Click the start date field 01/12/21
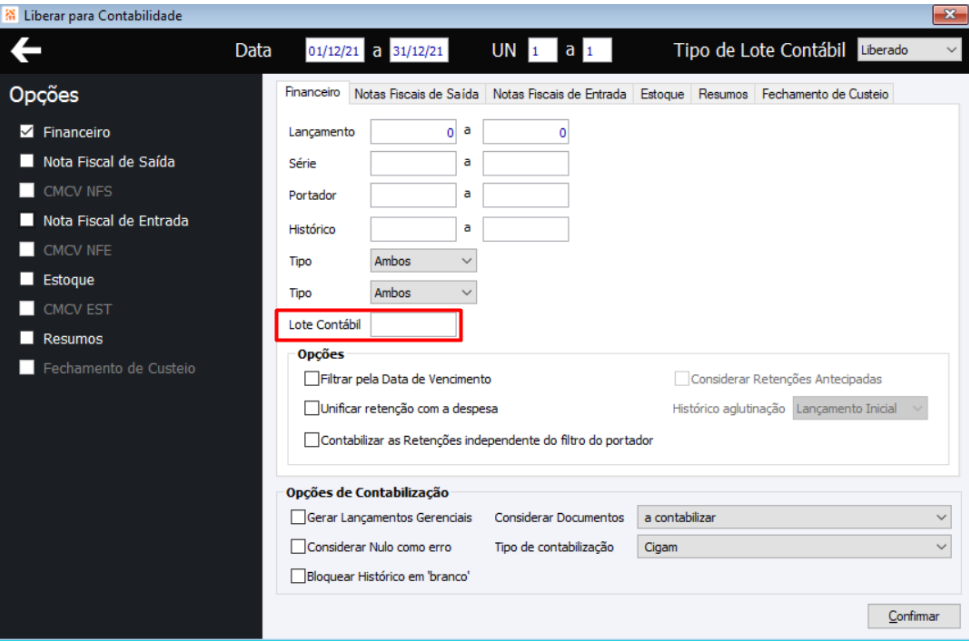 coord(334,51)
